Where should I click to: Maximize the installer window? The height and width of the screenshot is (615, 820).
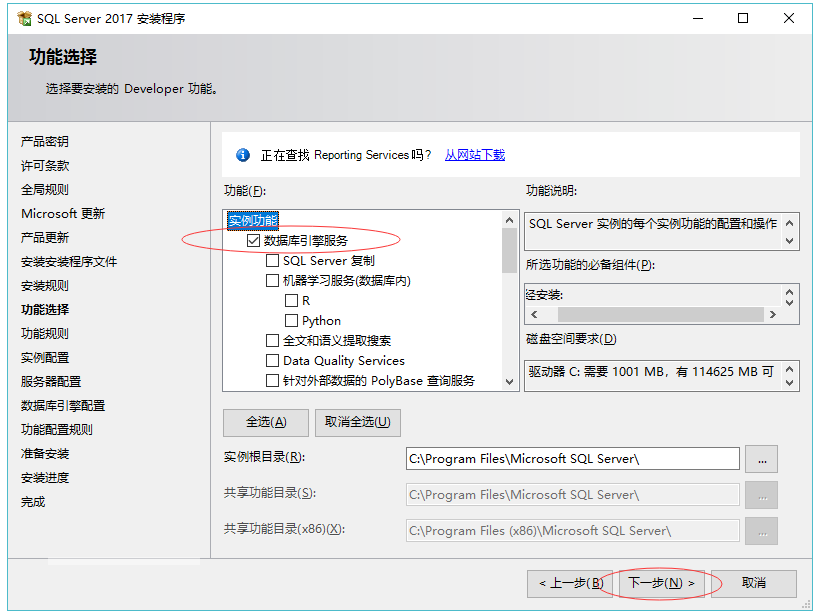tap(743, 18)
